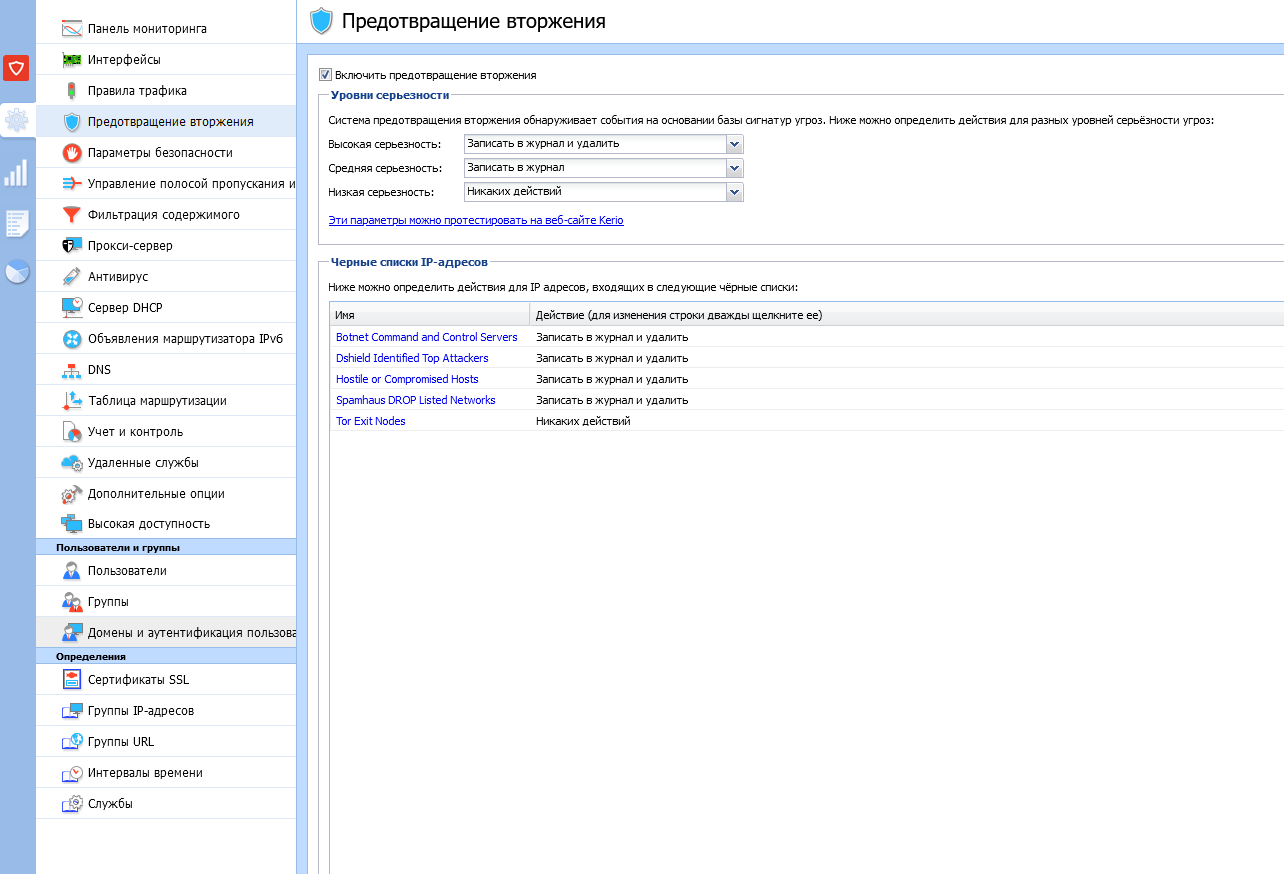Click the Пользователи и группы section header

click(166, 547)
